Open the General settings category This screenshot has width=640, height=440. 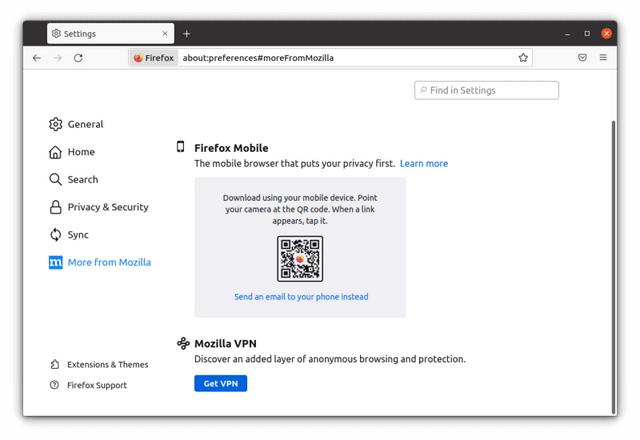(x=76, y=124)
